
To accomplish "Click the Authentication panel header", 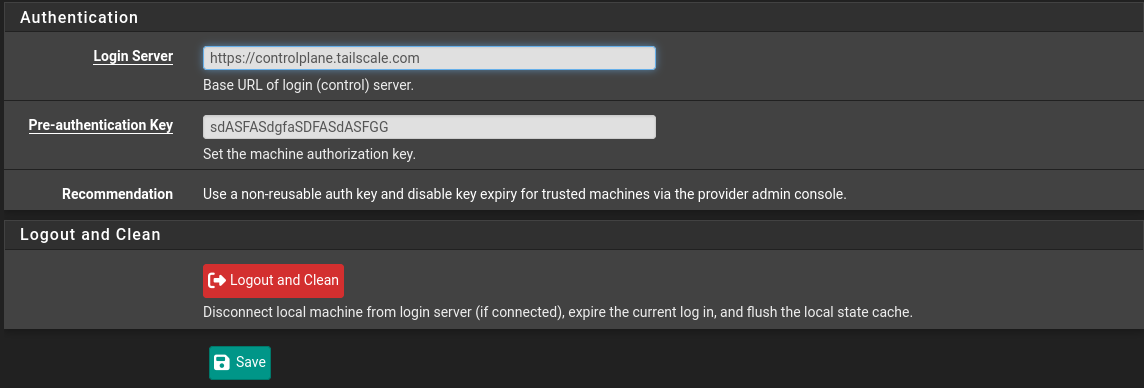I will click(x=572, y=18).
